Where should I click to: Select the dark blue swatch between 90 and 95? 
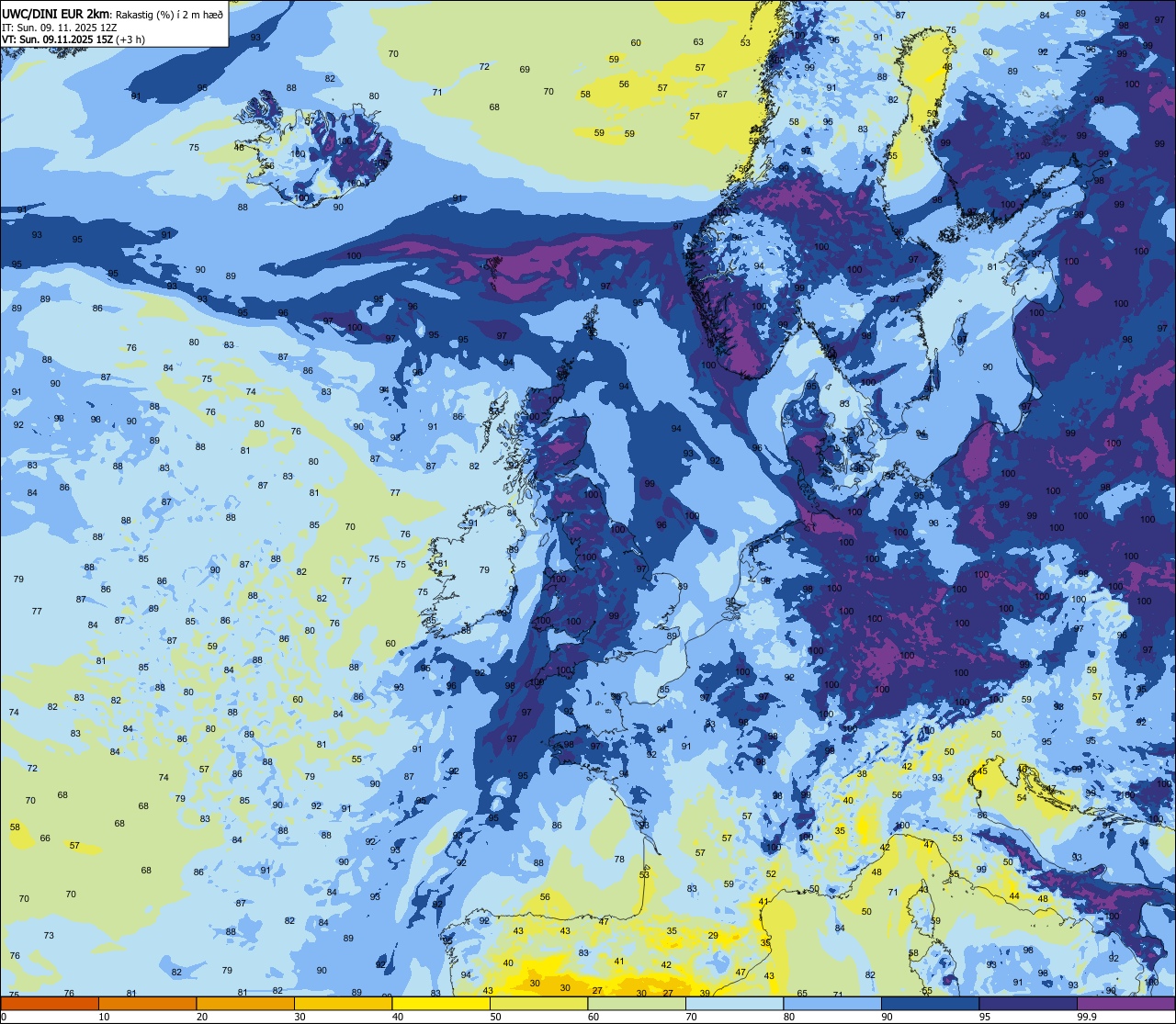point(930,1003)
